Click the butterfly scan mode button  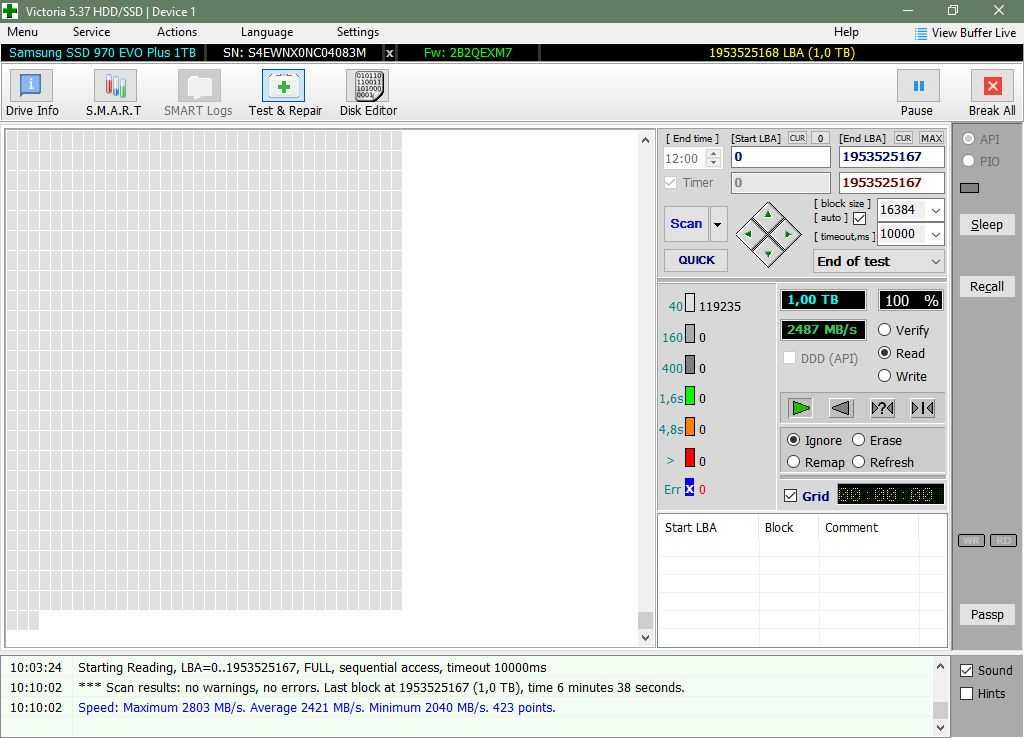point(923,408)
